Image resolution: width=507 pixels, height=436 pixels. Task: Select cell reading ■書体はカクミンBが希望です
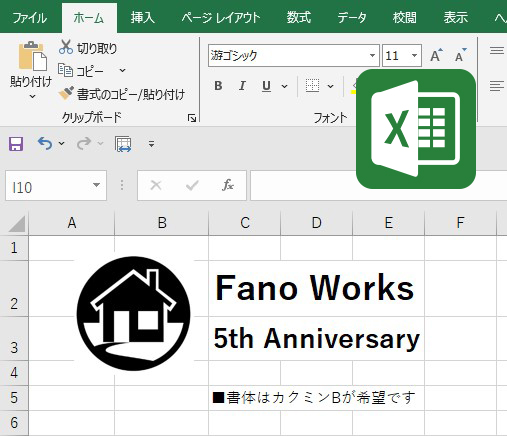[314, 398]
